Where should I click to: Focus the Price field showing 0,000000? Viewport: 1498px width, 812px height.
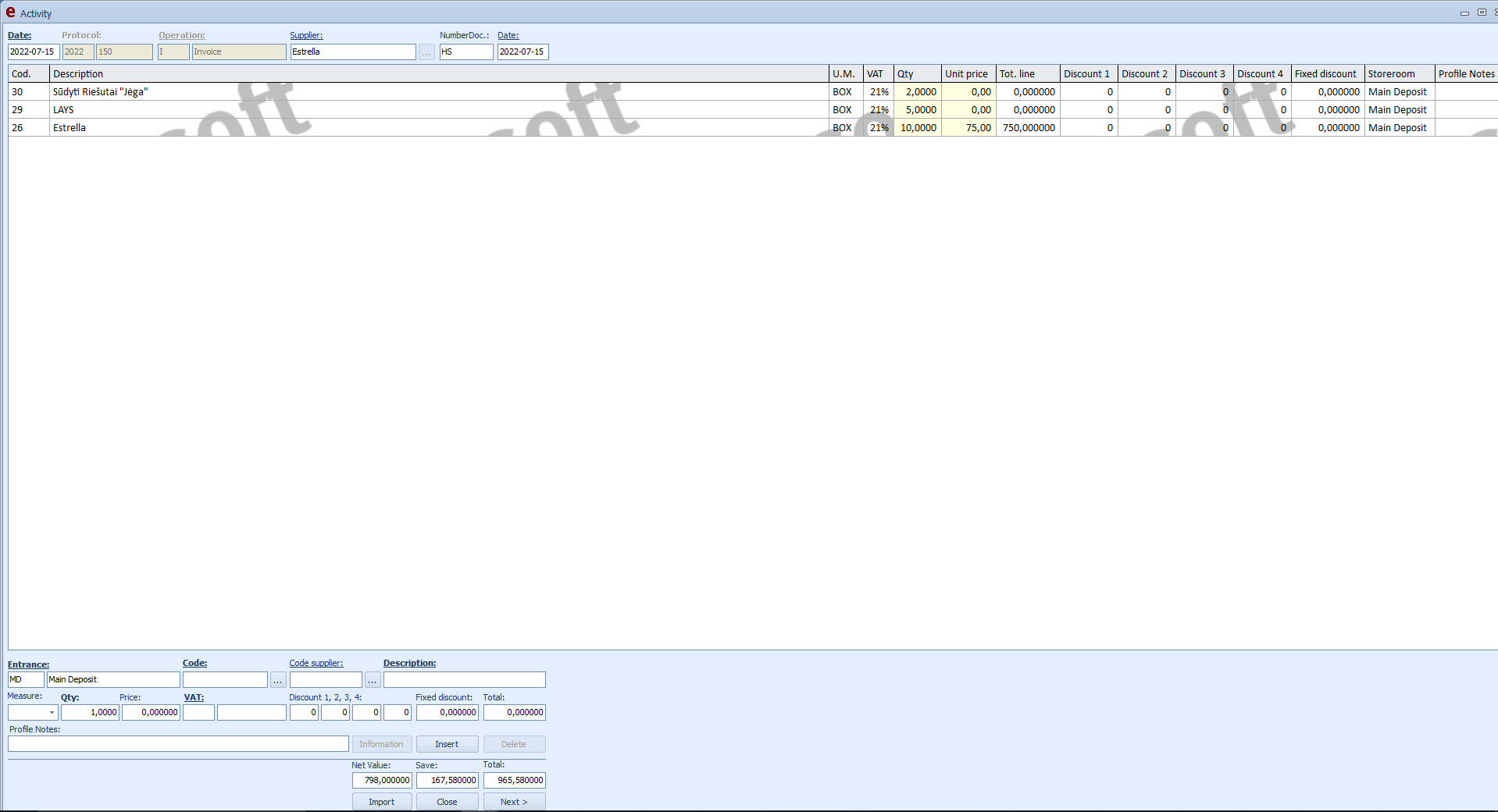pos(151,713)
